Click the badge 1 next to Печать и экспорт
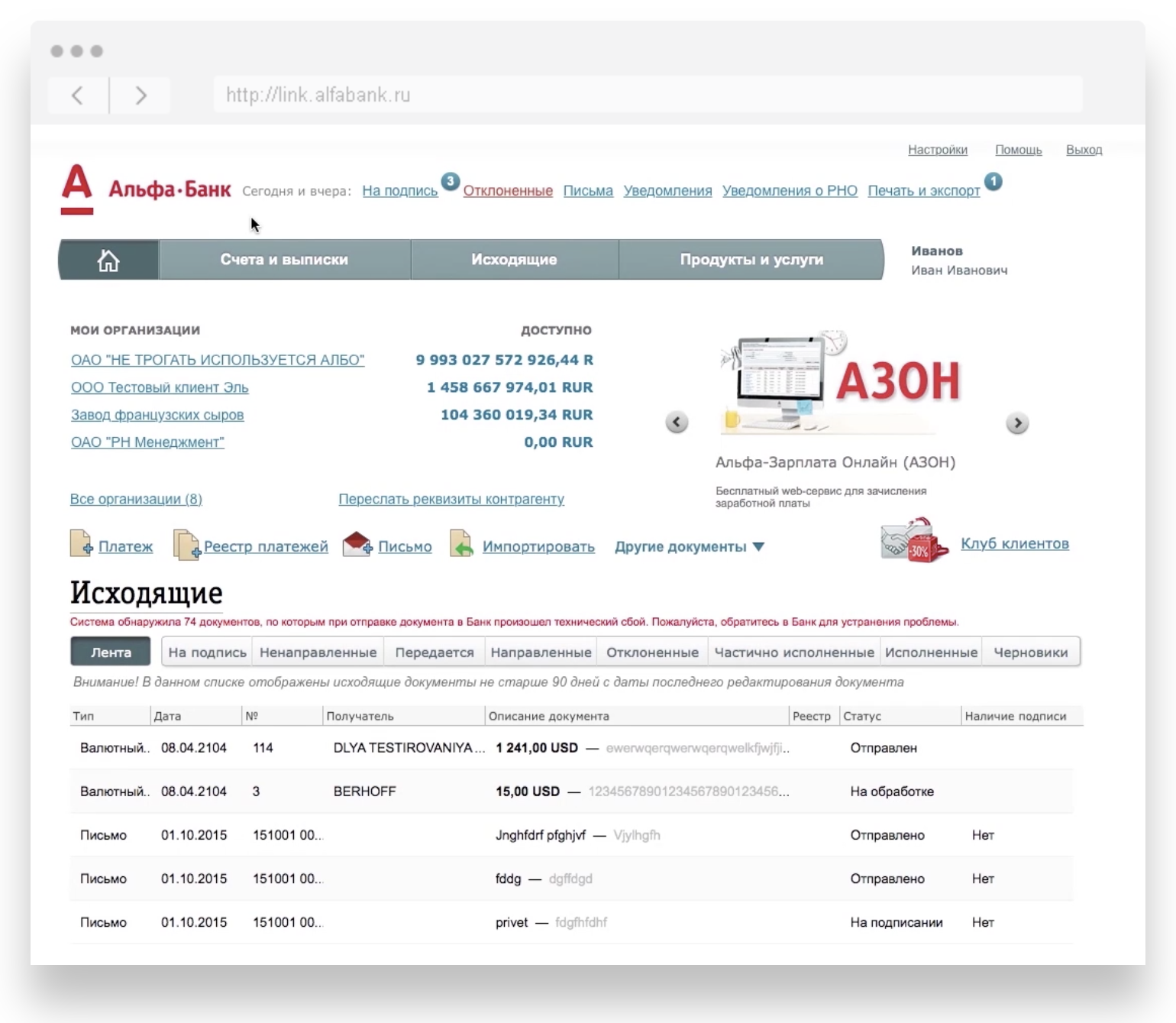The width and height of the screenshot is (1176, 1023). [993, 181]
